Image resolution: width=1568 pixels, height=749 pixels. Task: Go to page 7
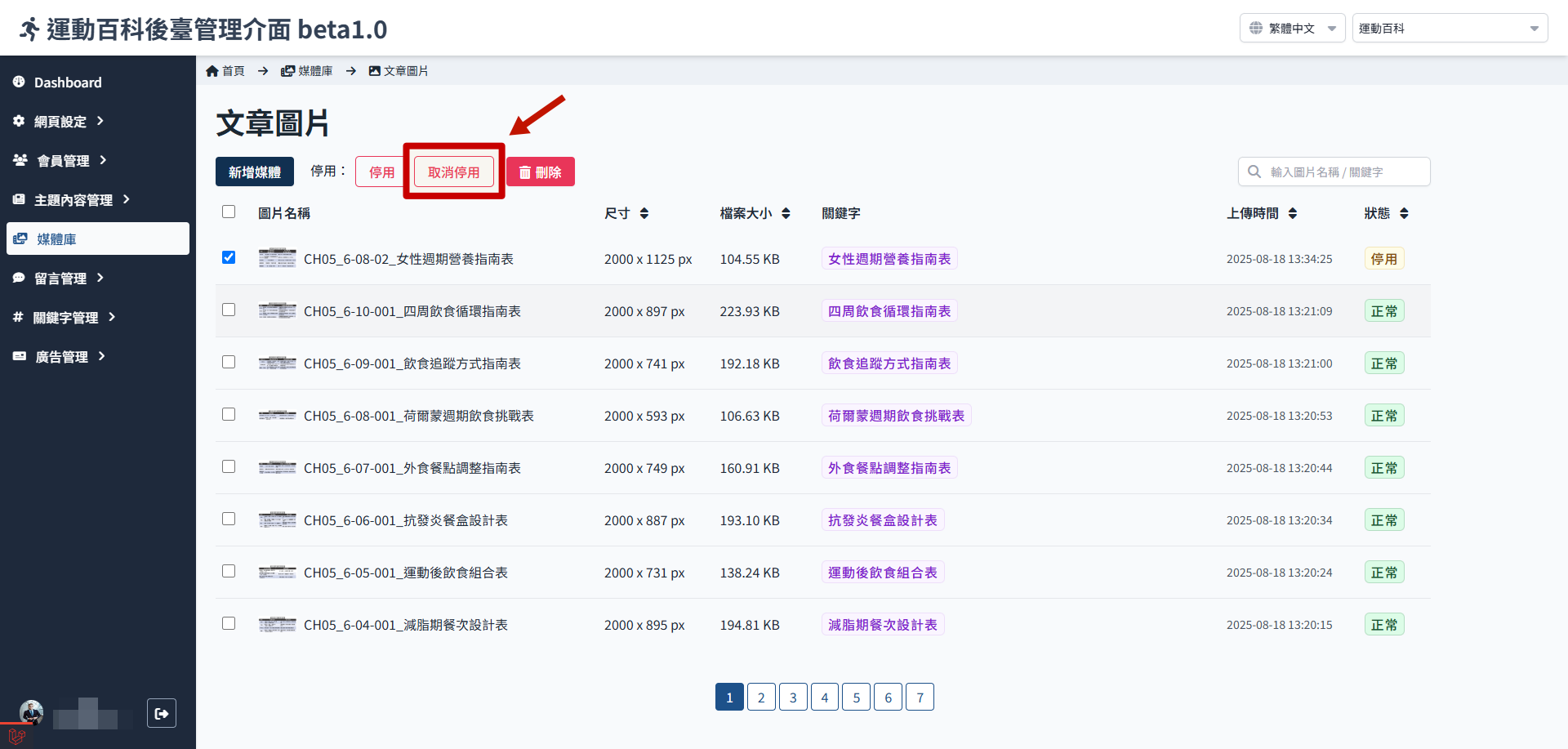pos(920,697)
